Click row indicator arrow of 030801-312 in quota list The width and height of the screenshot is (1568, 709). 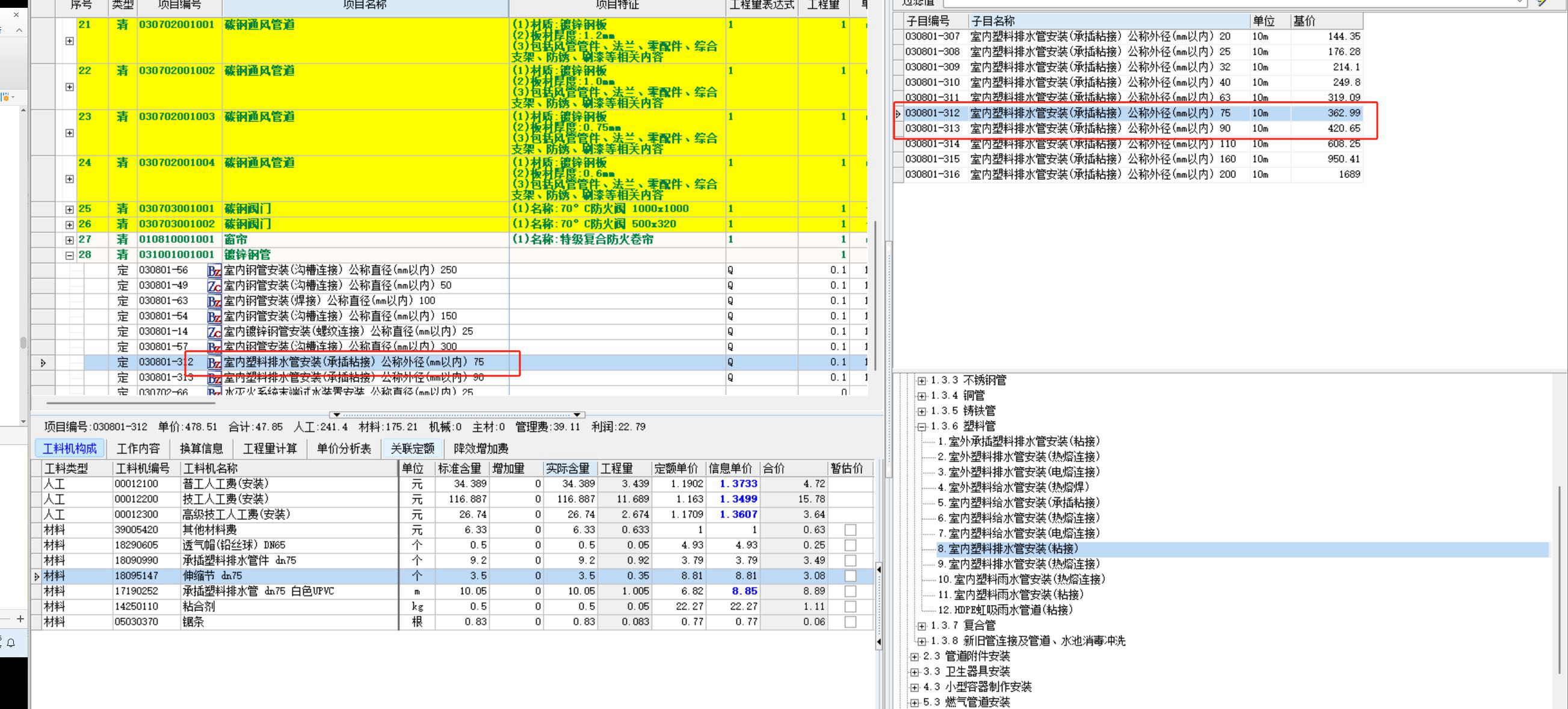[x=898, y=113]
